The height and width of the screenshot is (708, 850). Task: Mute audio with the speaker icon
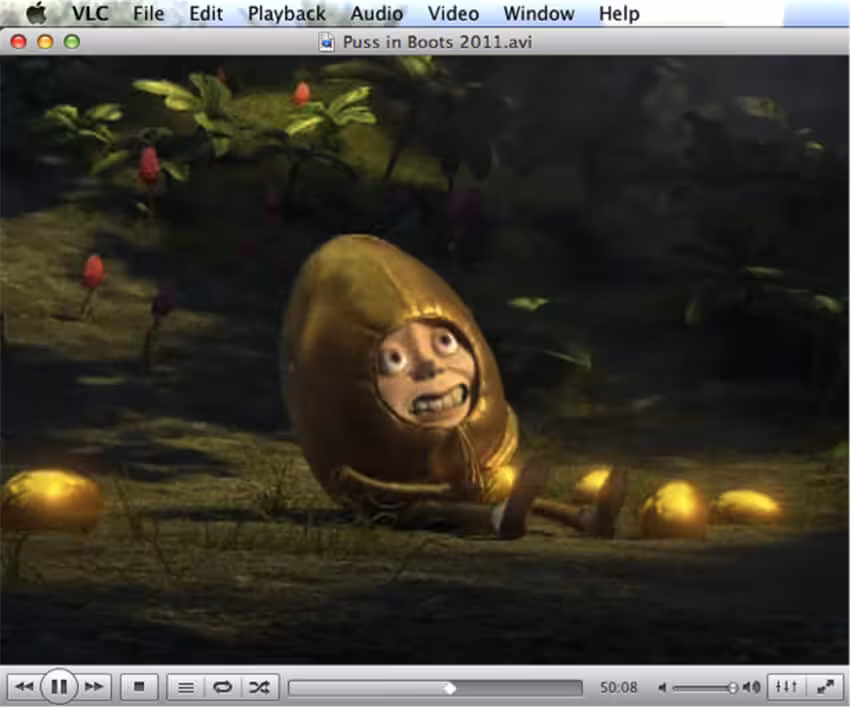pyautogui.click(x=662, y=687)
